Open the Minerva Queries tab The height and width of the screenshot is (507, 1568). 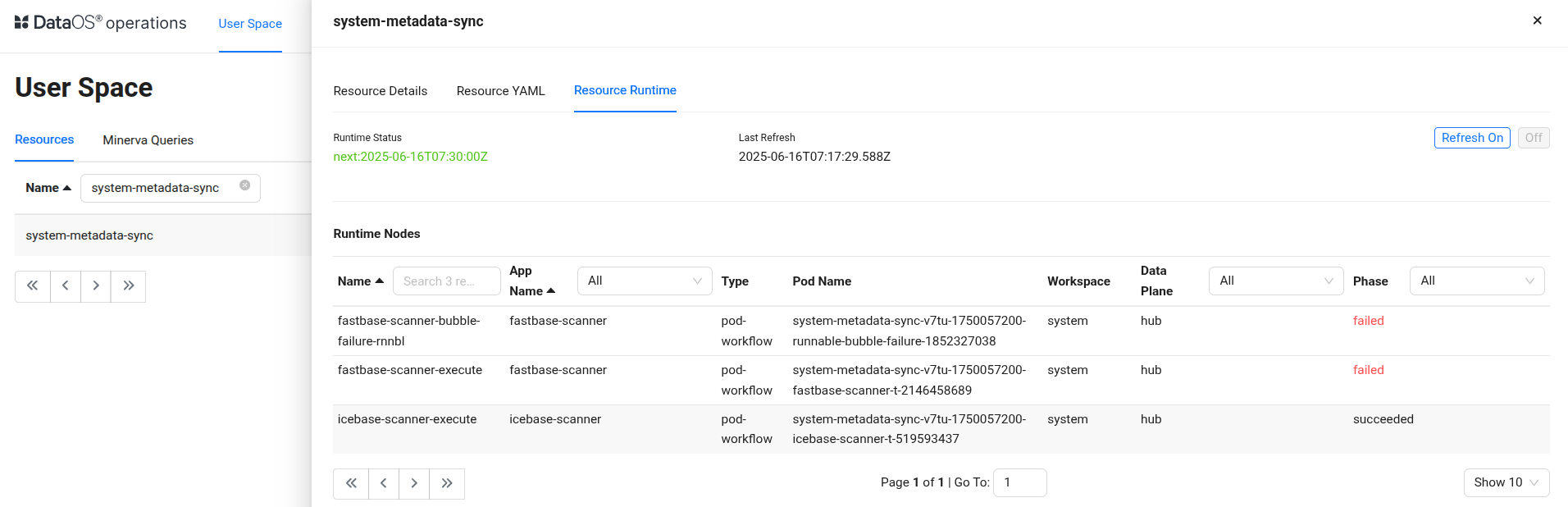point(148,140)
